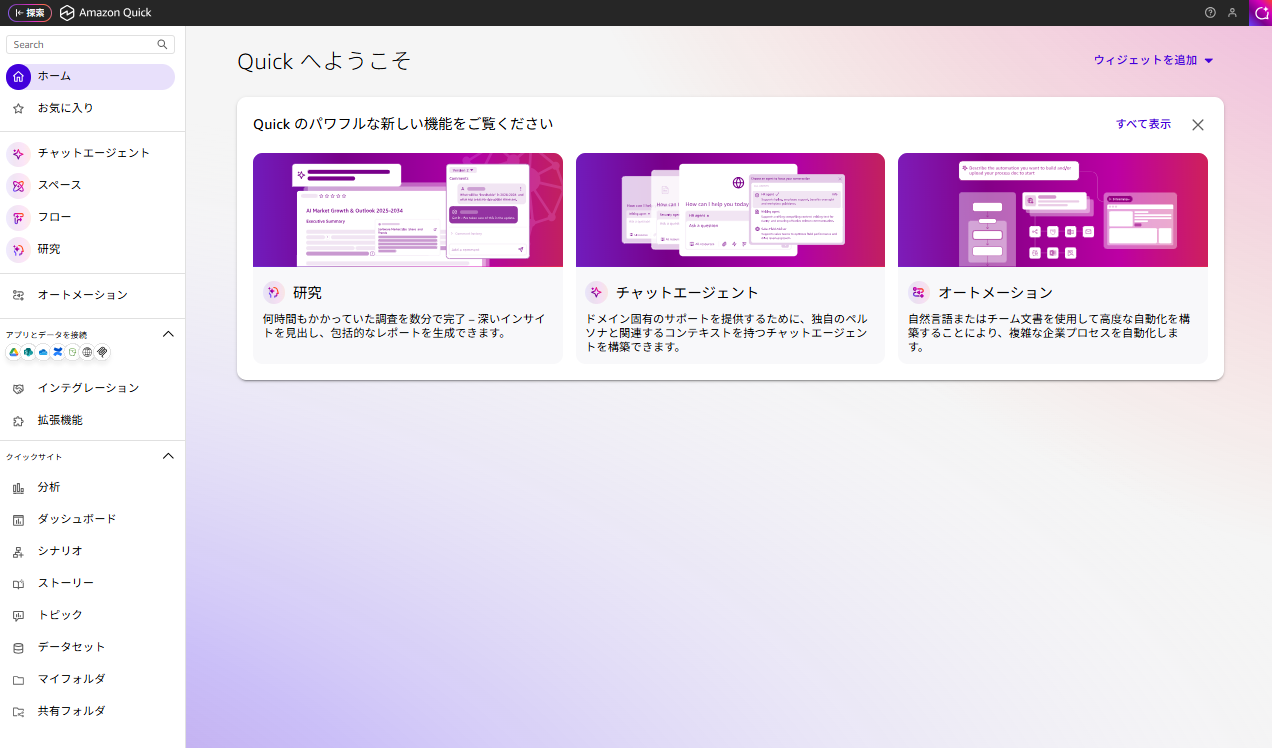This screenshot has height=748, width=1272.
Task: Open the help icon in the top bar
Action: pos(1209,13)
